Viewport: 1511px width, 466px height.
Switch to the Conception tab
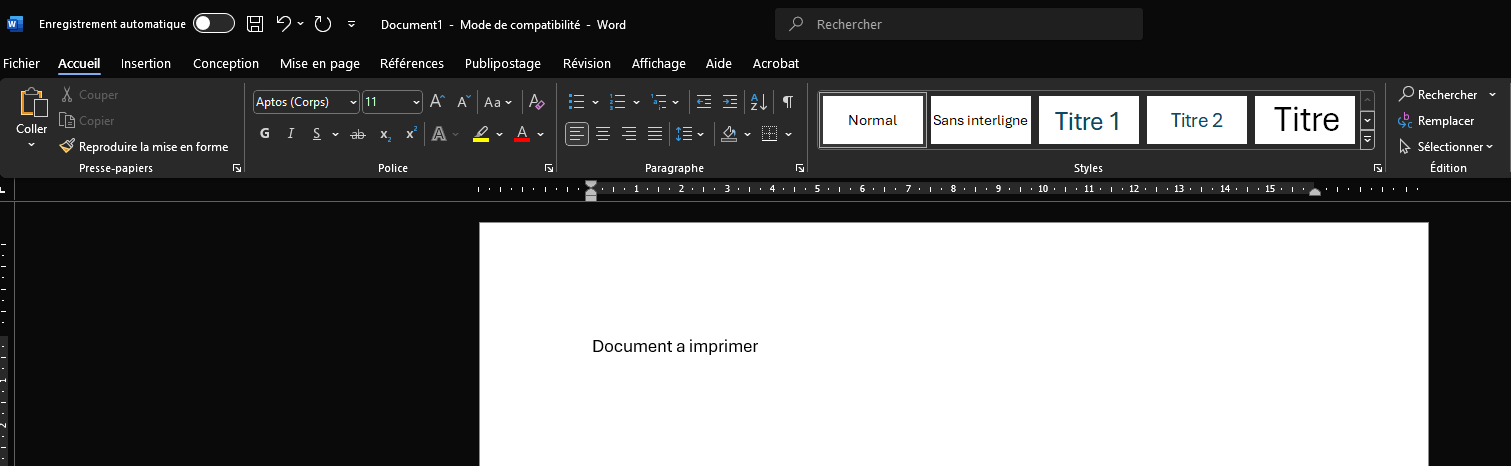point(226,63)
